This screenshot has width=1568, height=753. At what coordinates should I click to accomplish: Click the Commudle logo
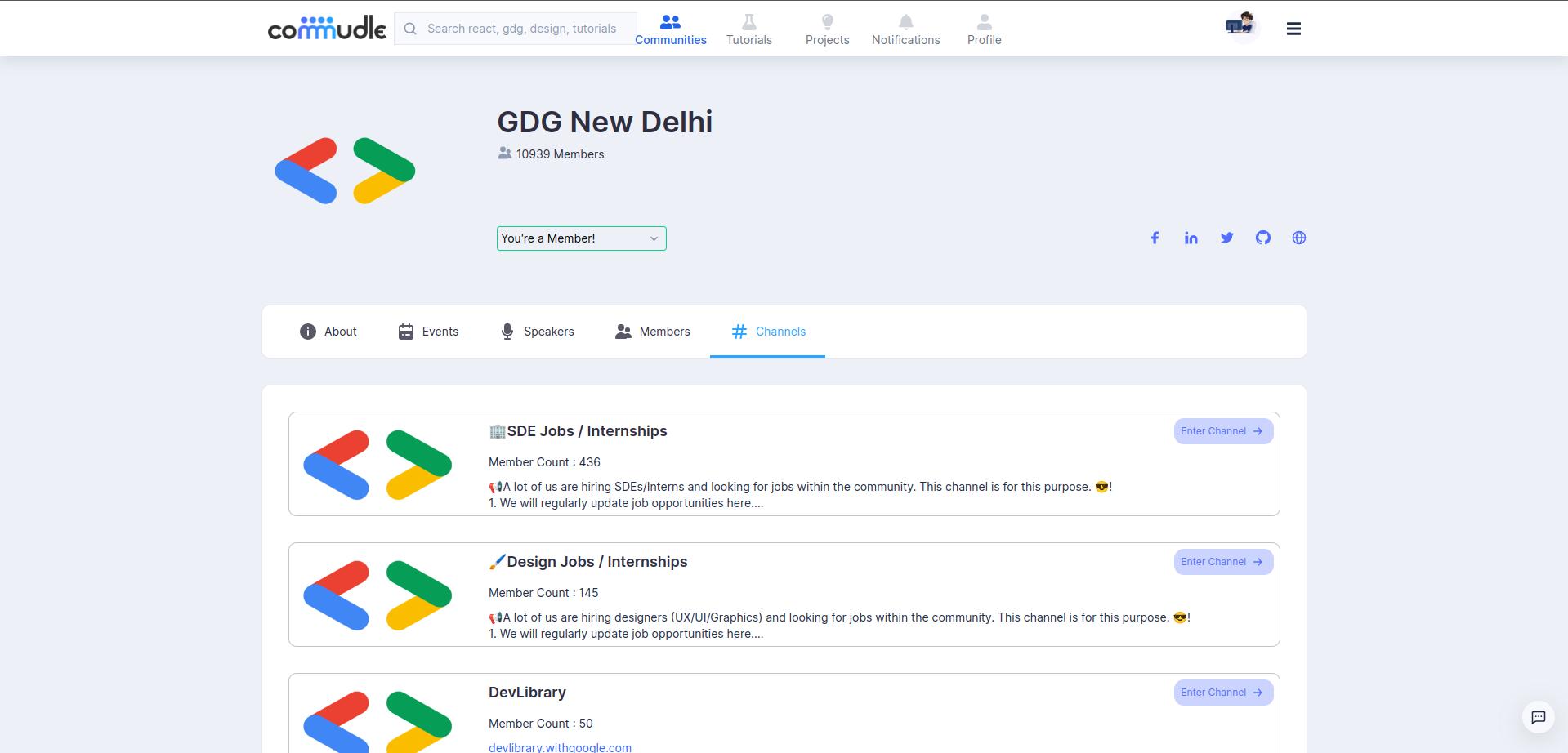327,29
